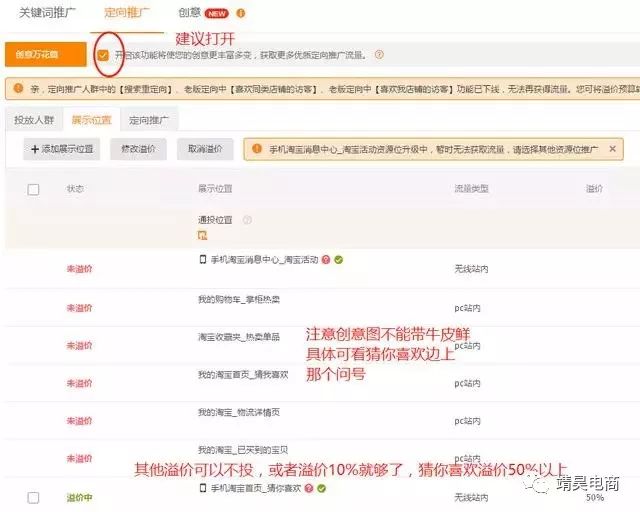Click the 展示位置 column header
This screenshot has height=512, width=640.
click(215, 189)
